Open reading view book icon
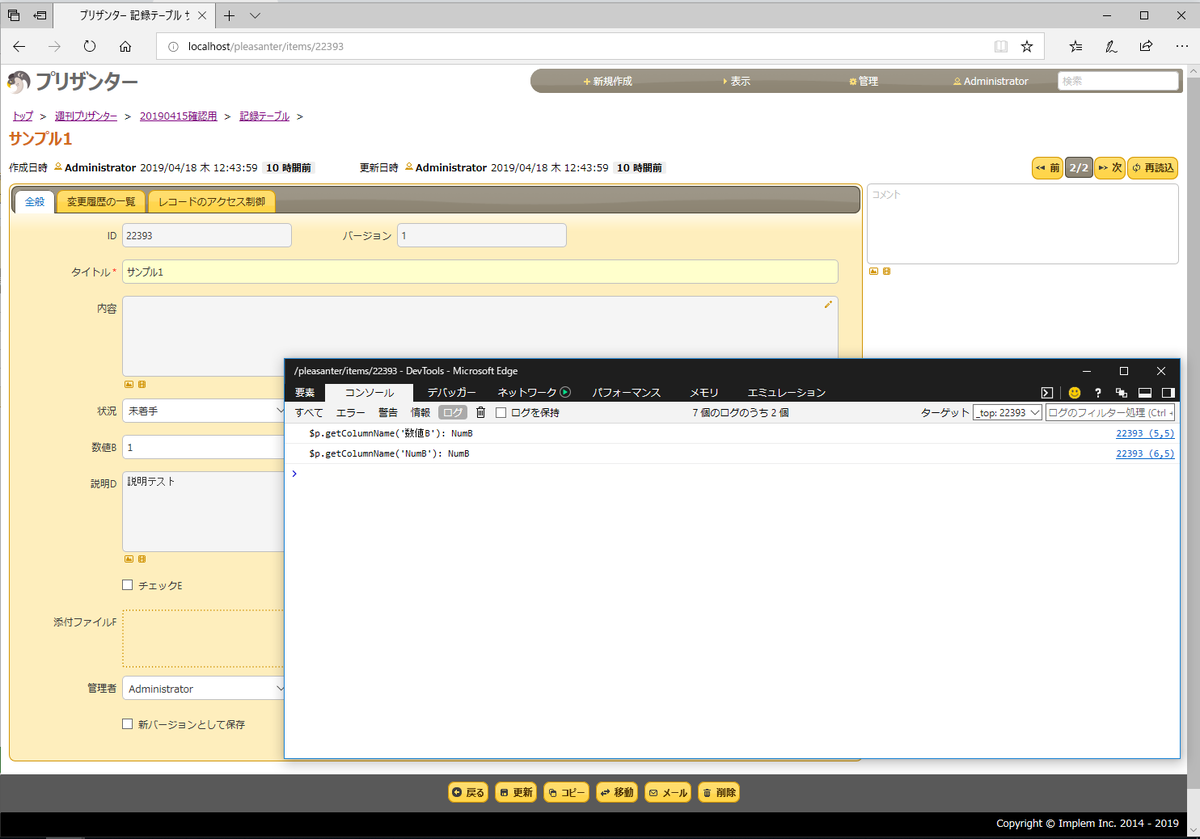The image size is (1200, 839). coord(1000,46)
